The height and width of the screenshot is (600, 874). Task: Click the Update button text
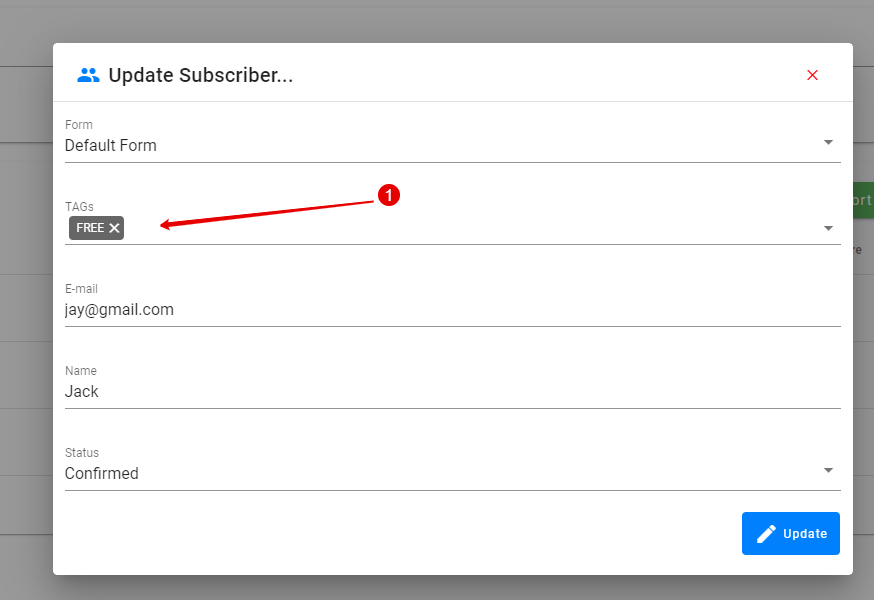(805, 534)
